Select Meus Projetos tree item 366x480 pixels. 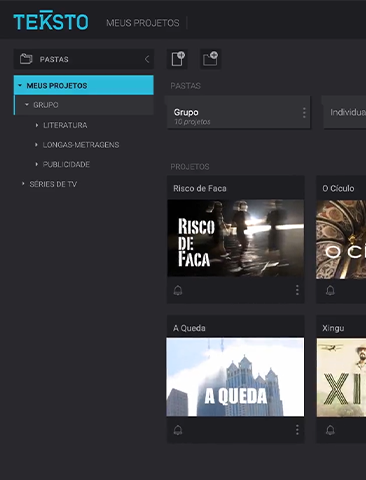click(83, 85)
